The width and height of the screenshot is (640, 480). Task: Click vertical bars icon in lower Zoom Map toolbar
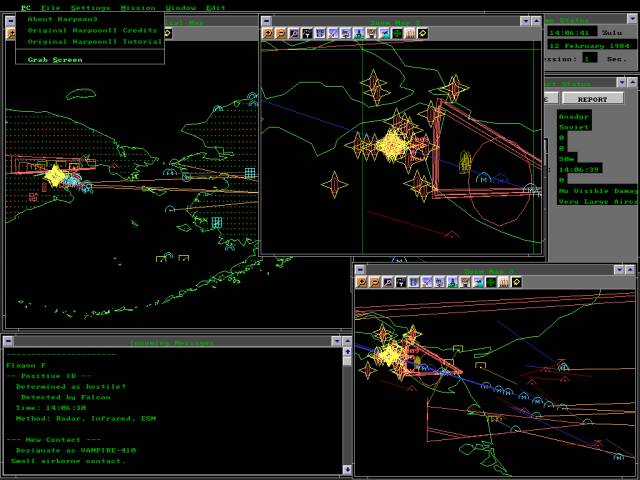(x=504, y=282)
